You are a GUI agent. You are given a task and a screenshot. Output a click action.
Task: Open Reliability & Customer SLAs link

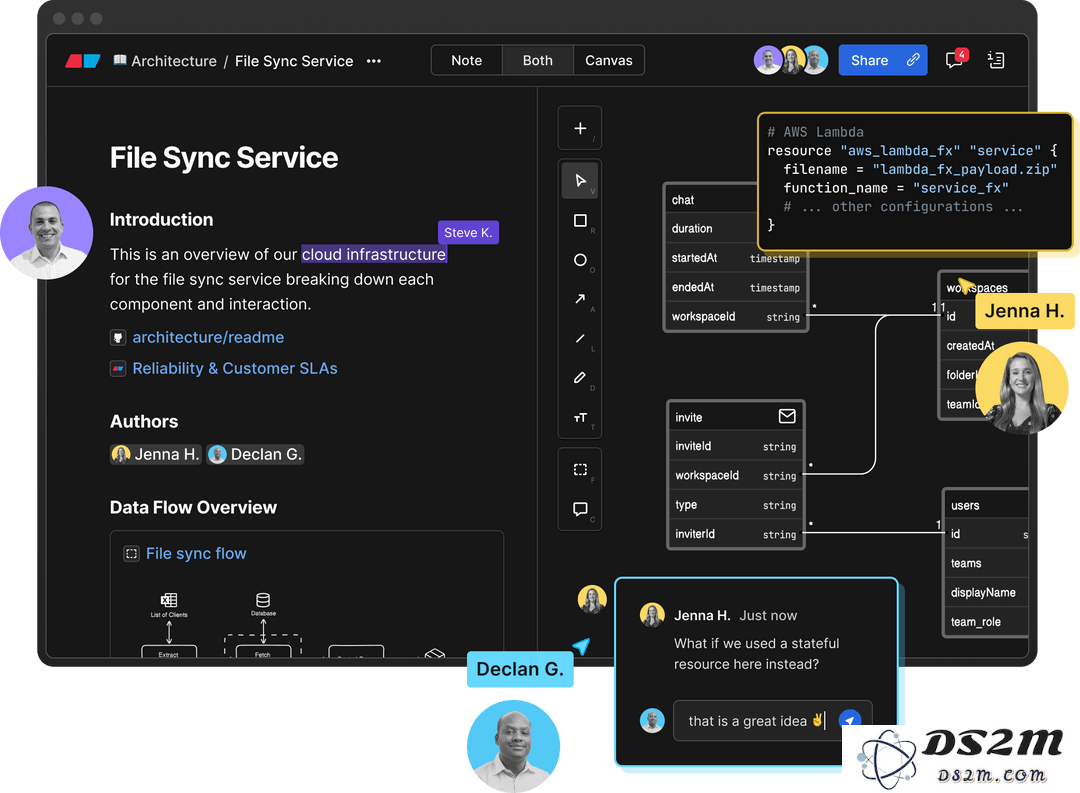(x=235, y=369)
